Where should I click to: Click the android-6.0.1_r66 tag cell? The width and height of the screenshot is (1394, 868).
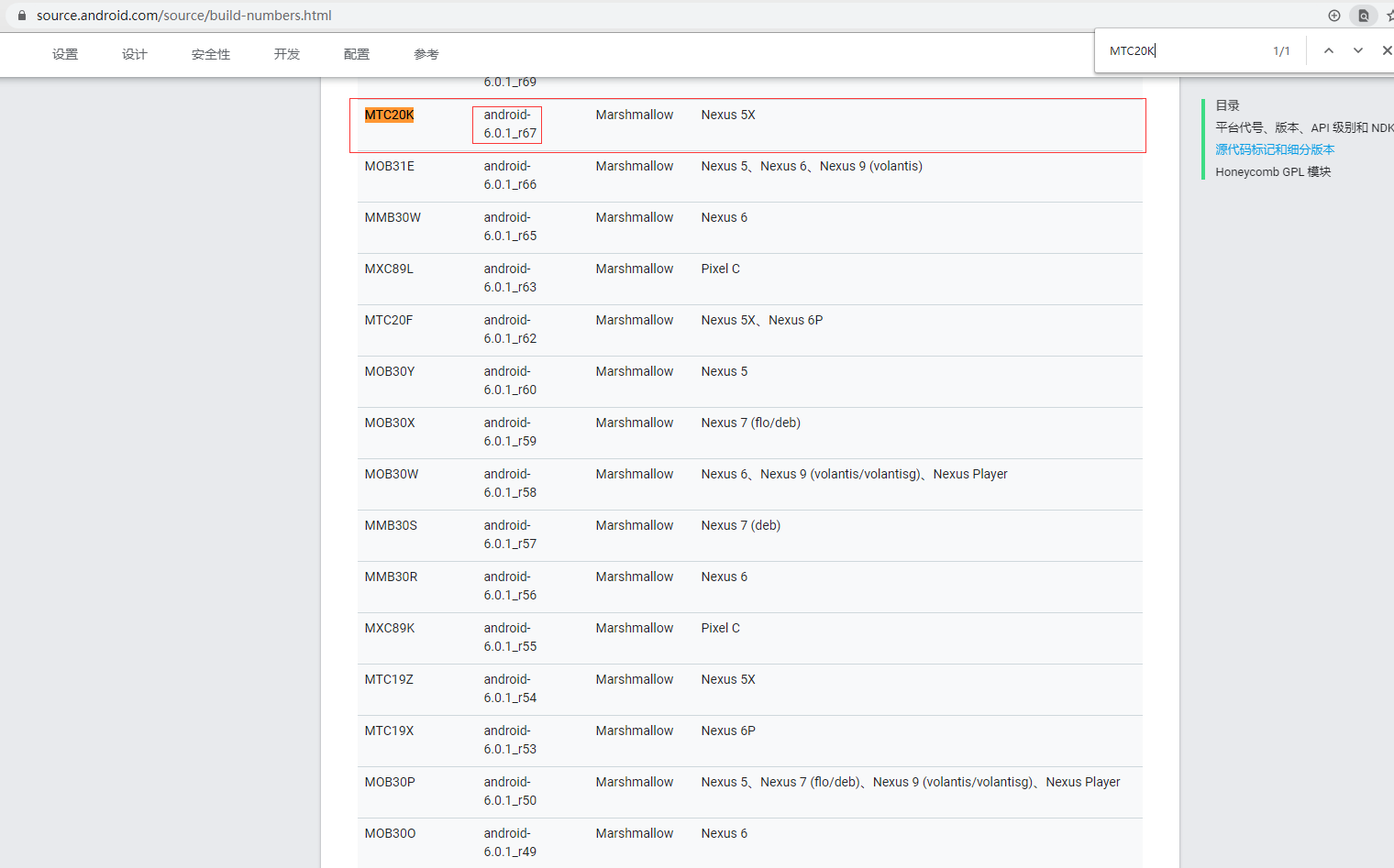[x=510, y=175]
